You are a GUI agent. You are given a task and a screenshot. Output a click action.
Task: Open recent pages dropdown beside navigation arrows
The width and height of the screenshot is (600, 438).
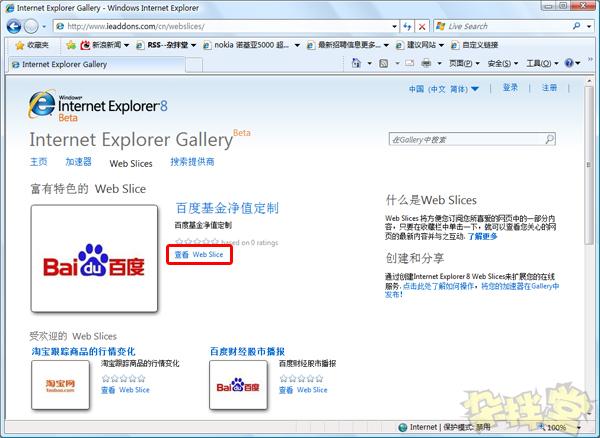point(44,27)
